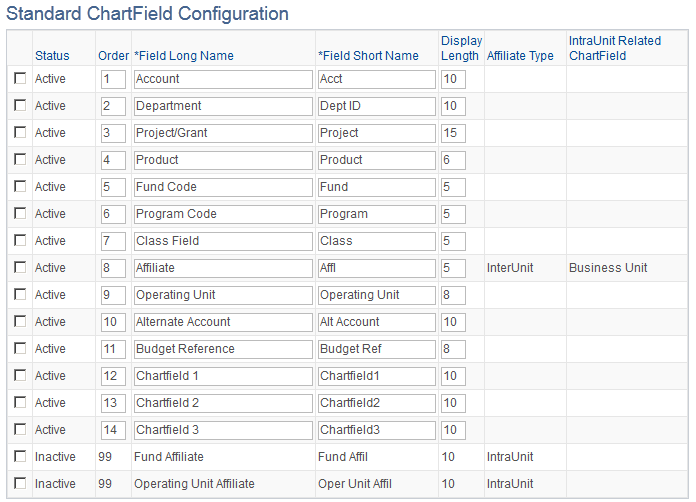
Task: Edit the Alternate Account long name field
Action: tap(223, 322)
